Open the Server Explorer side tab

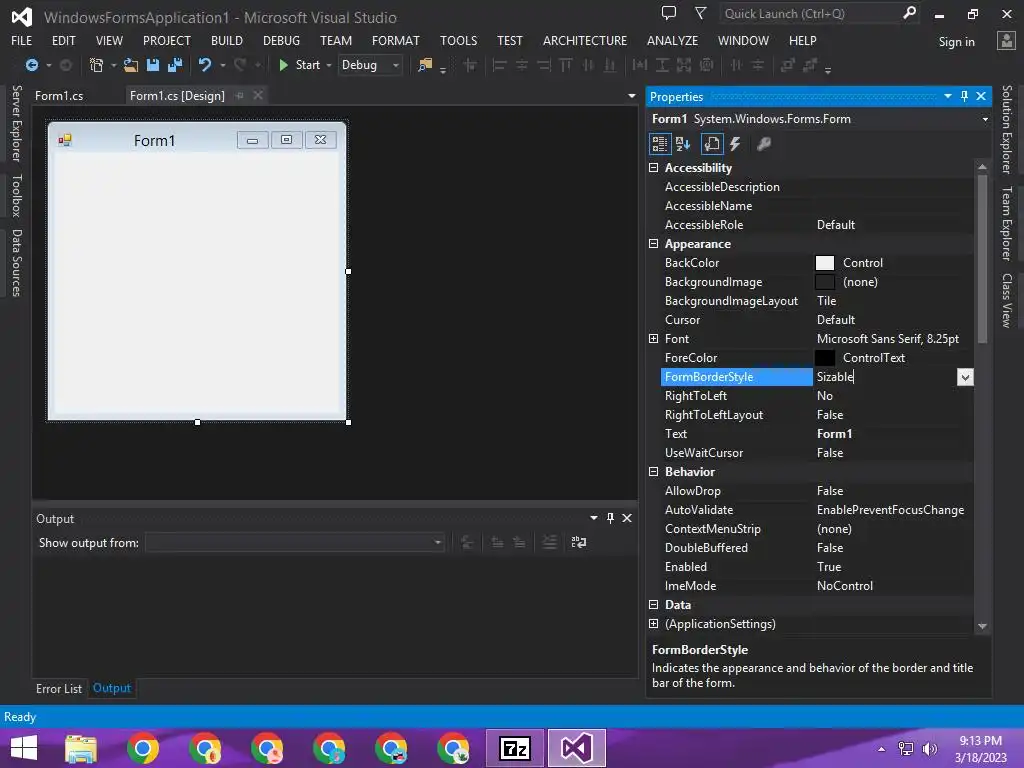point(17,123)
